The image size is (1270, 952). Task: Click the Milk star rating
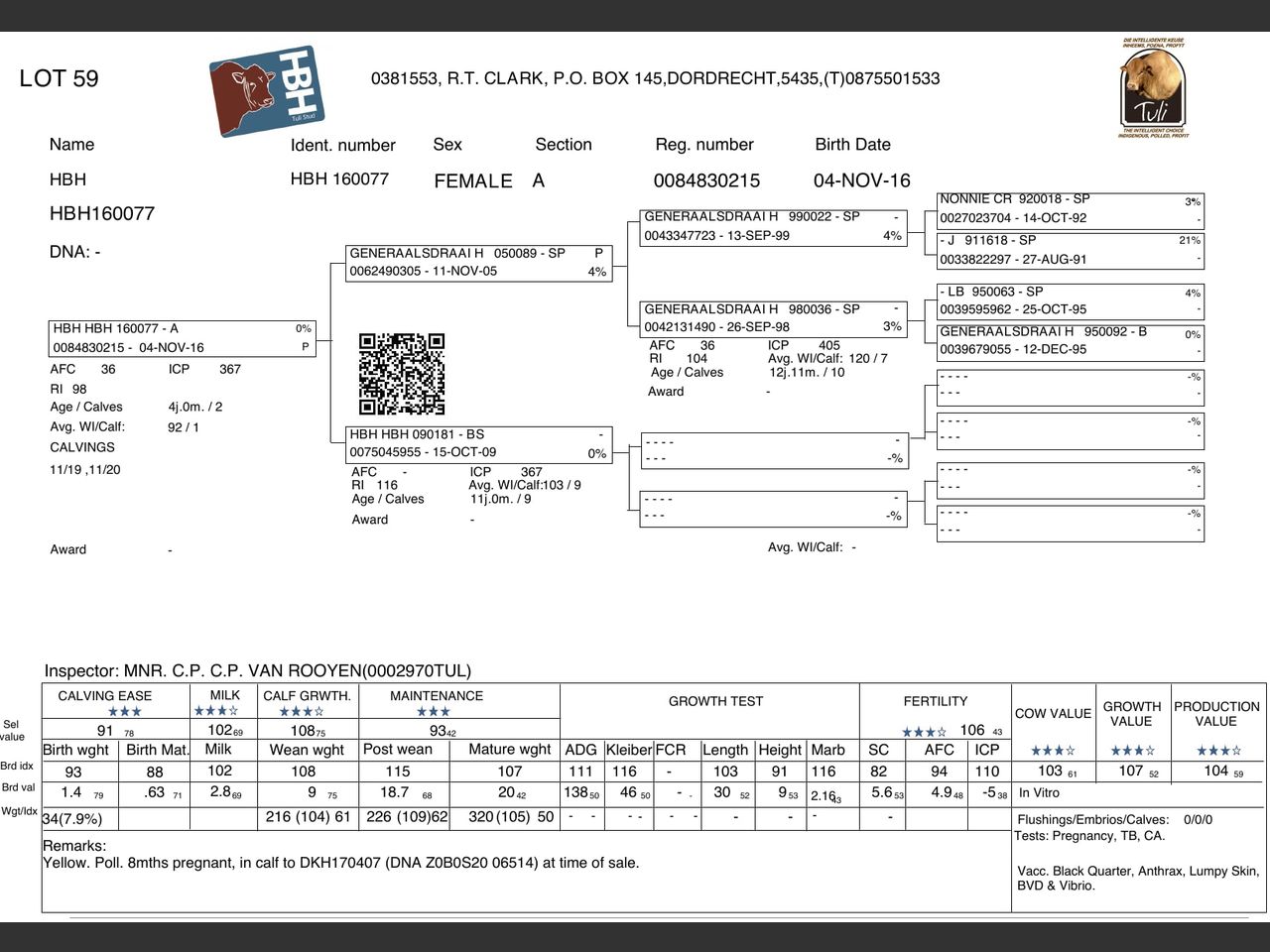216,710
